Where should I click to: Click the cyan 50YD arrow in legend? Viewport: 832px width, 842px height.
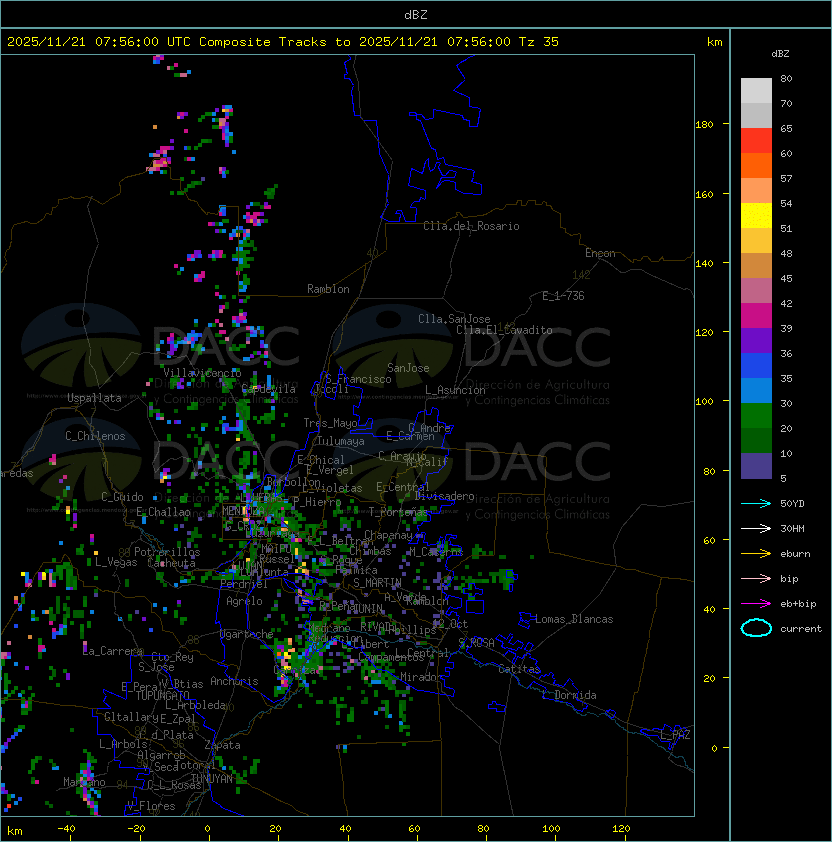click(756, 503)
